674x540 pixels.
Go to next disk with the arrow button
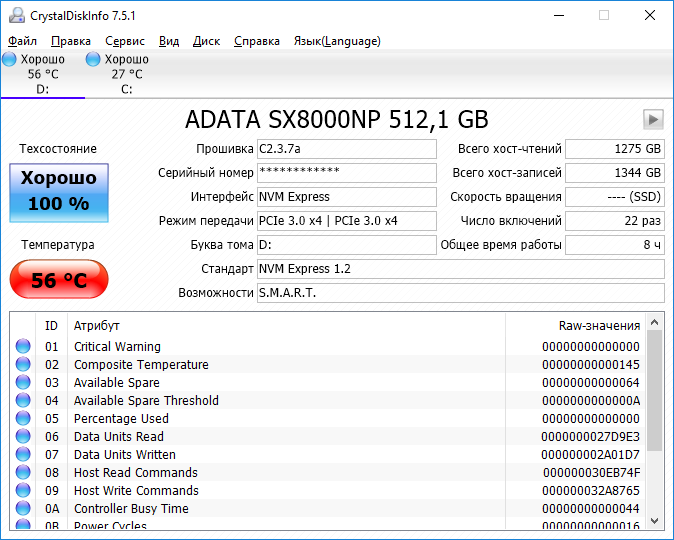[653, 119]
